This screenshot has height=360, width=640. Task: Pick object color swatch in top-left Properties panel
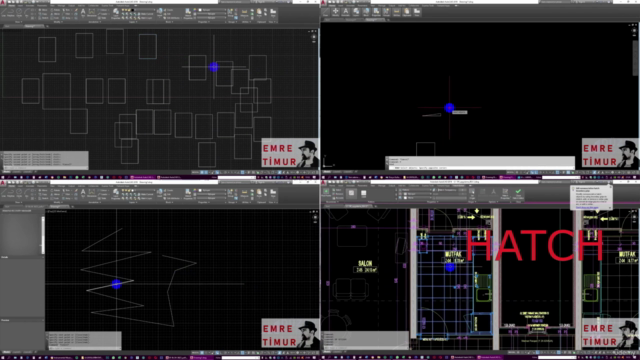[200, 10]
